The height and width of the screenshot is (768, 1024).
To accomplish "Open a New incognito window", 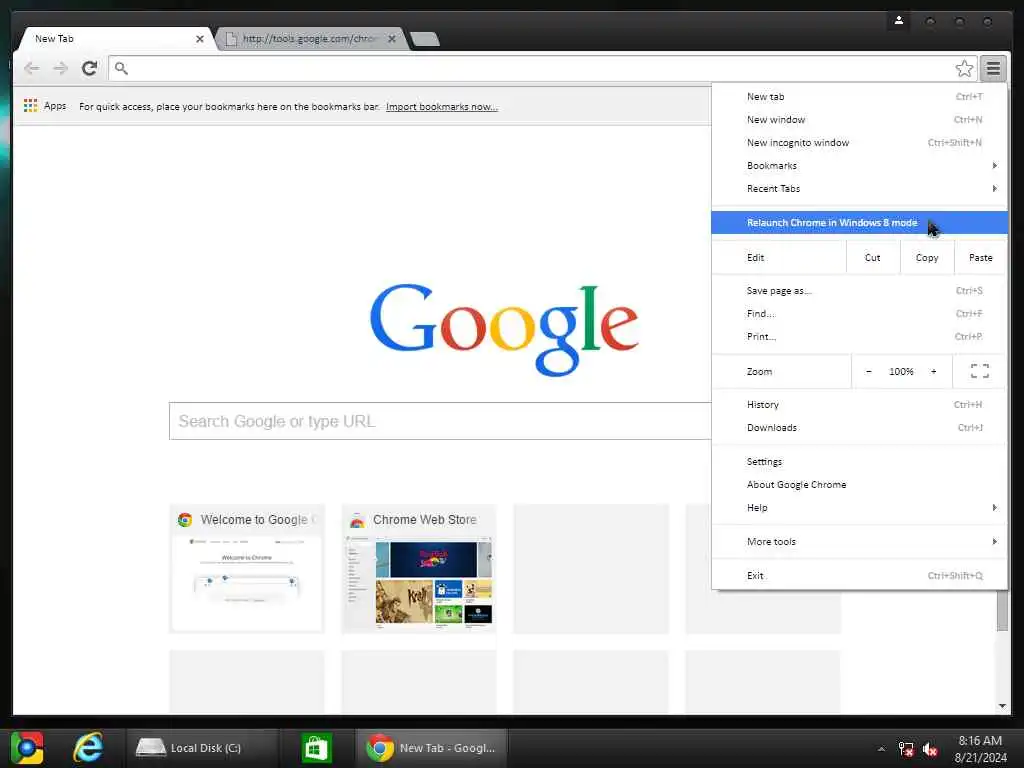I will tap(859, 142).
